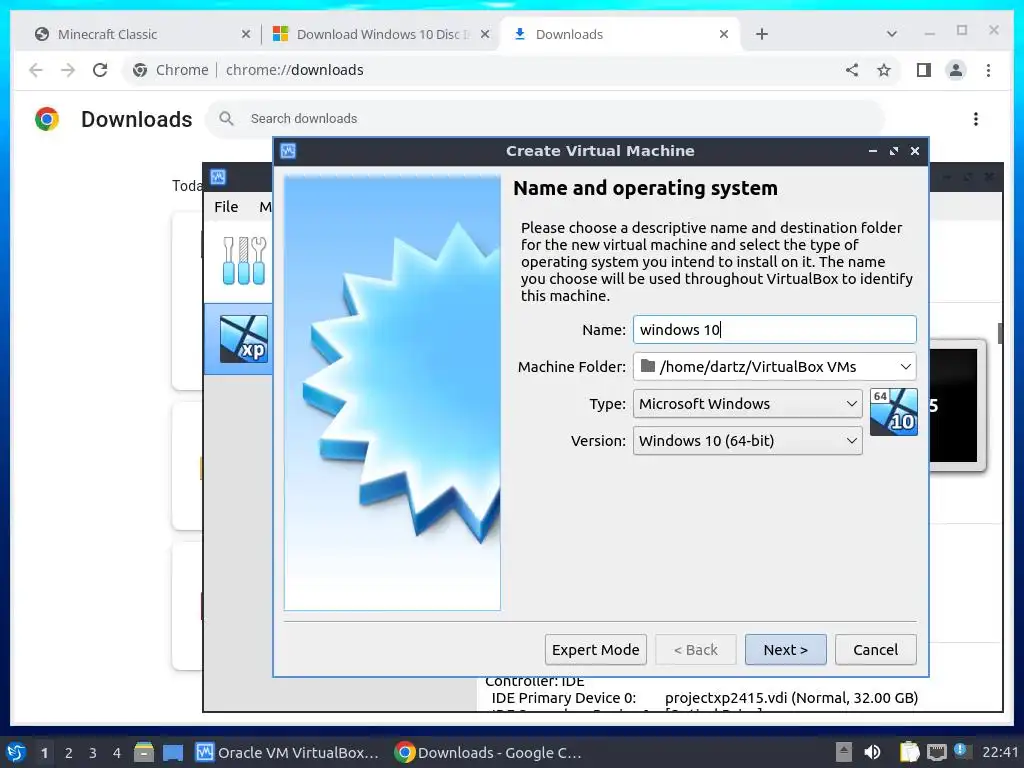Activate Oracle VM VirtualBox taskbar entry

[287, 752]
